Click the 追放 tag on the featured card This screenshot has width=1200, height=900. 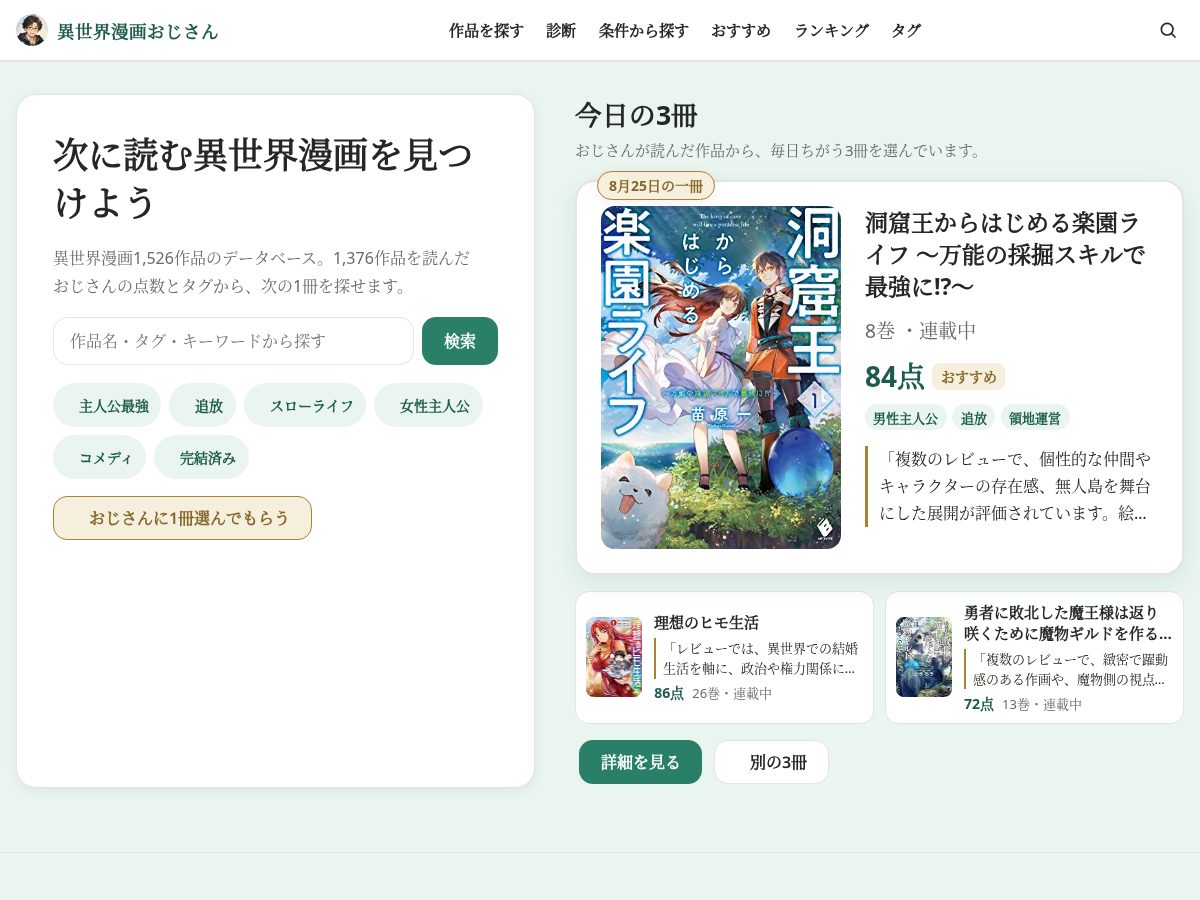click(974, 418)
